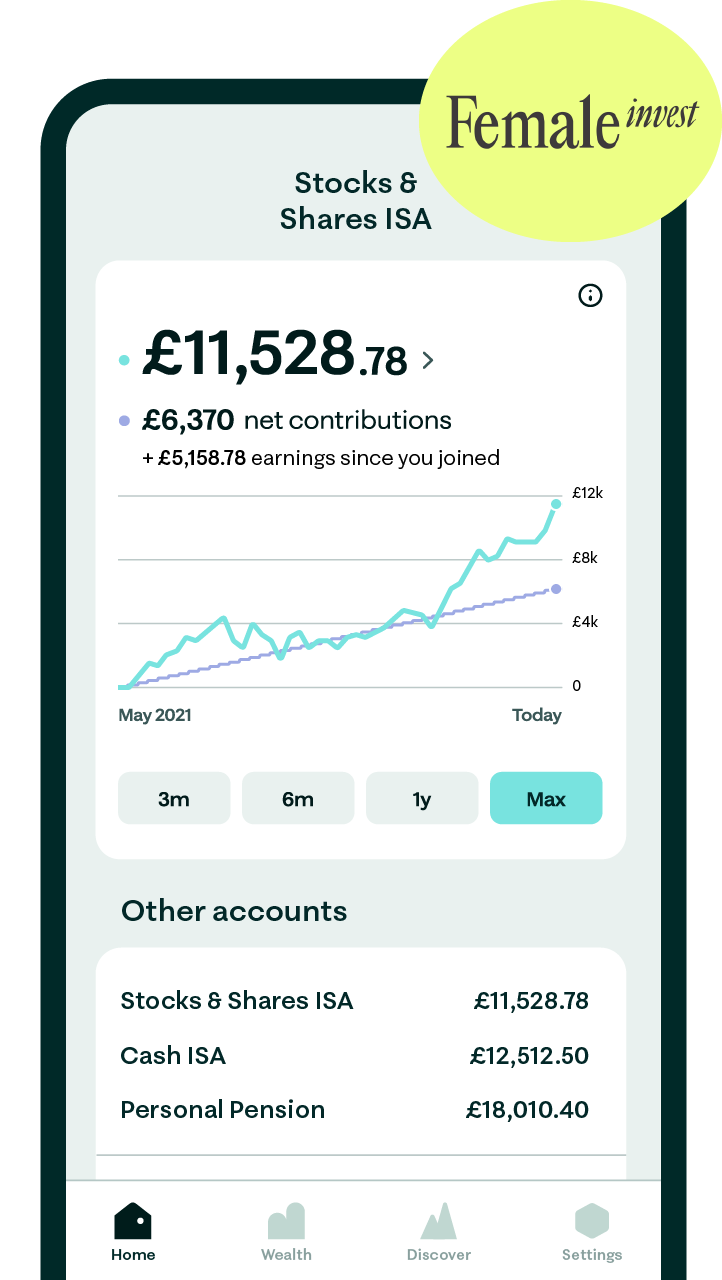Tap the Wealth chart icon
This screenshot has width=722, height=1280.
pos(286,1221)
